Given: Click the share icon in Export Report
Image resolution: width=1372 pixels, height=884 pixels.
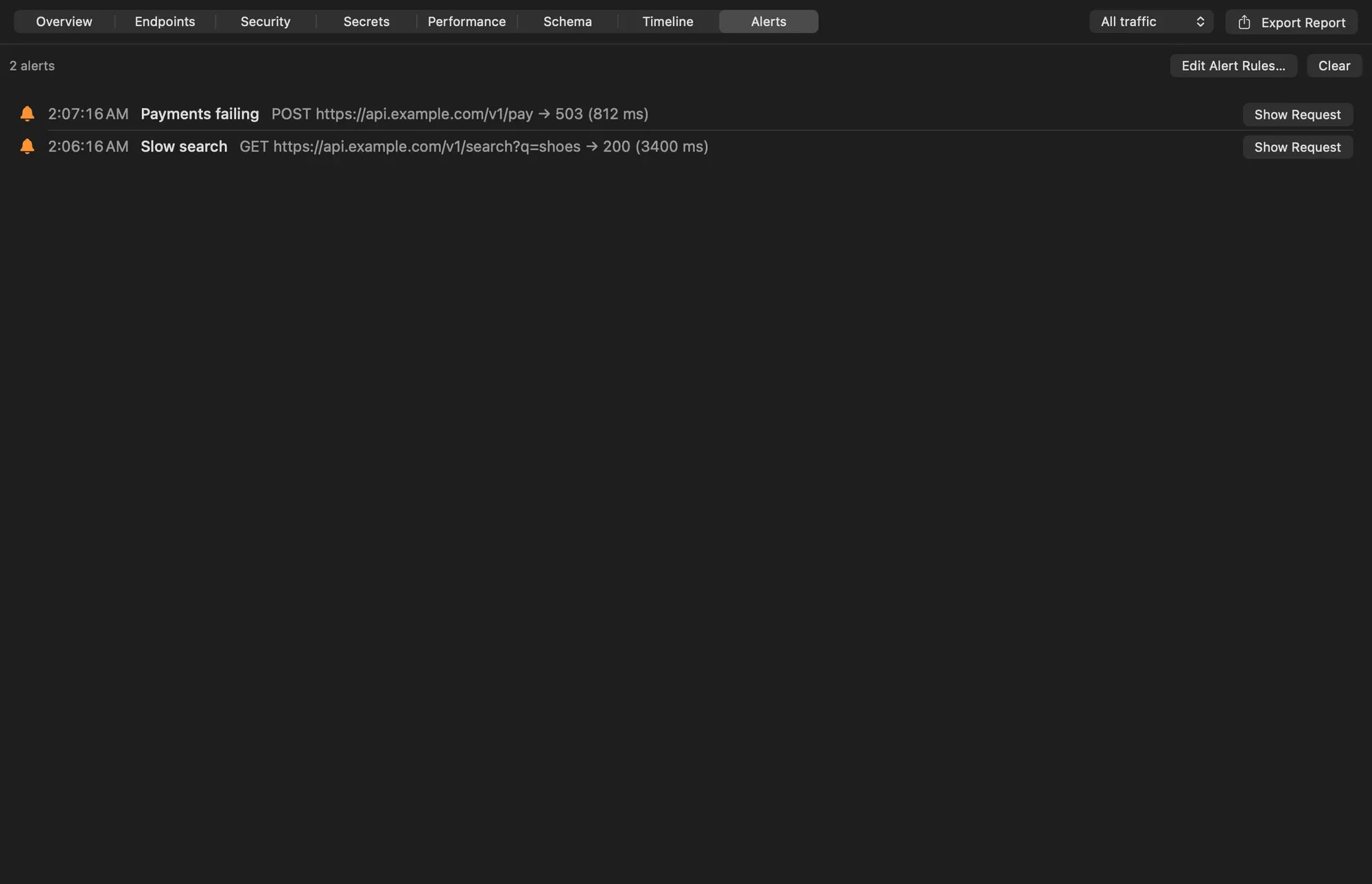Looking at the screenshot, I should click(x=1244, y=22).
